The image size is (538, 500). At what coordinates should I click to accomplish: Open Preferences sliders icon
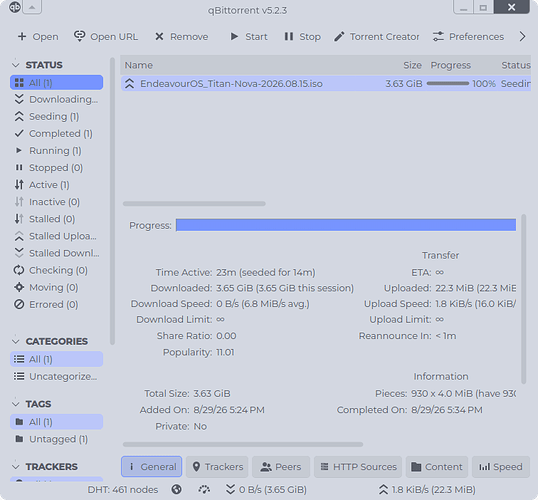(x=438, y=36)
